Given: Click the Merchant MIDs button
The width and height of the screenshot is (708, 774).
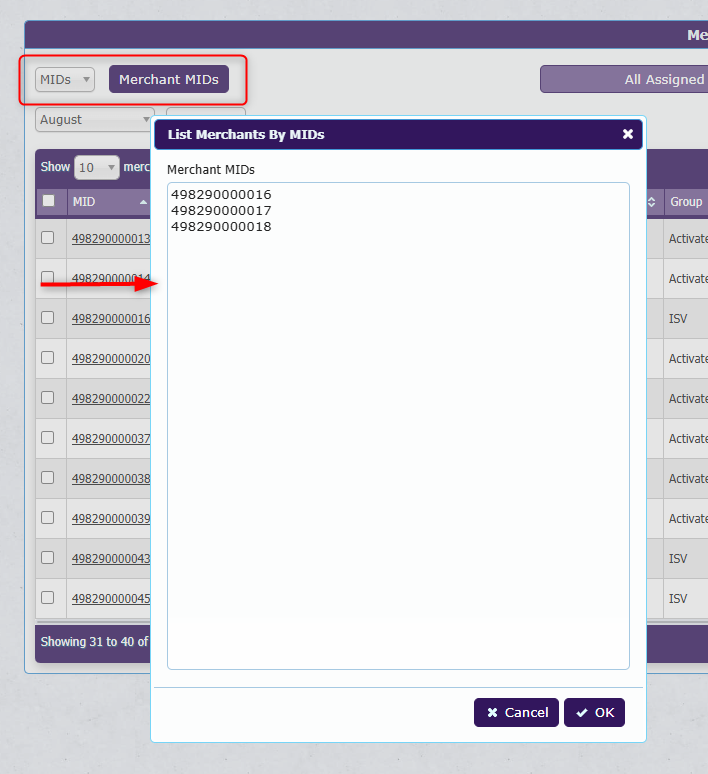Looking at the screenshot, I should point(169,79).
